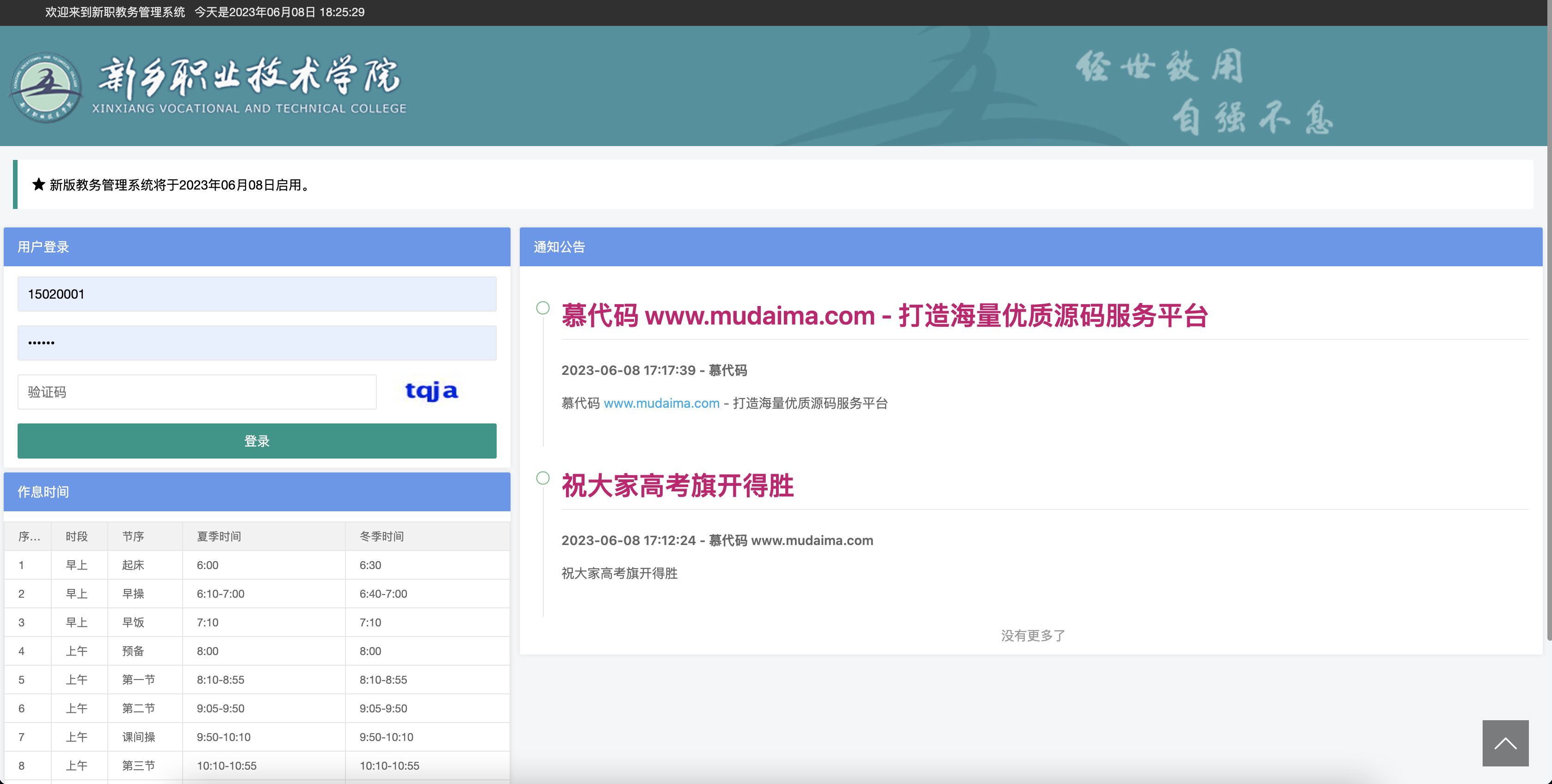Click the star icon in announcement banner
This screenshot has height=784, width=1552.
pos(38,184)
